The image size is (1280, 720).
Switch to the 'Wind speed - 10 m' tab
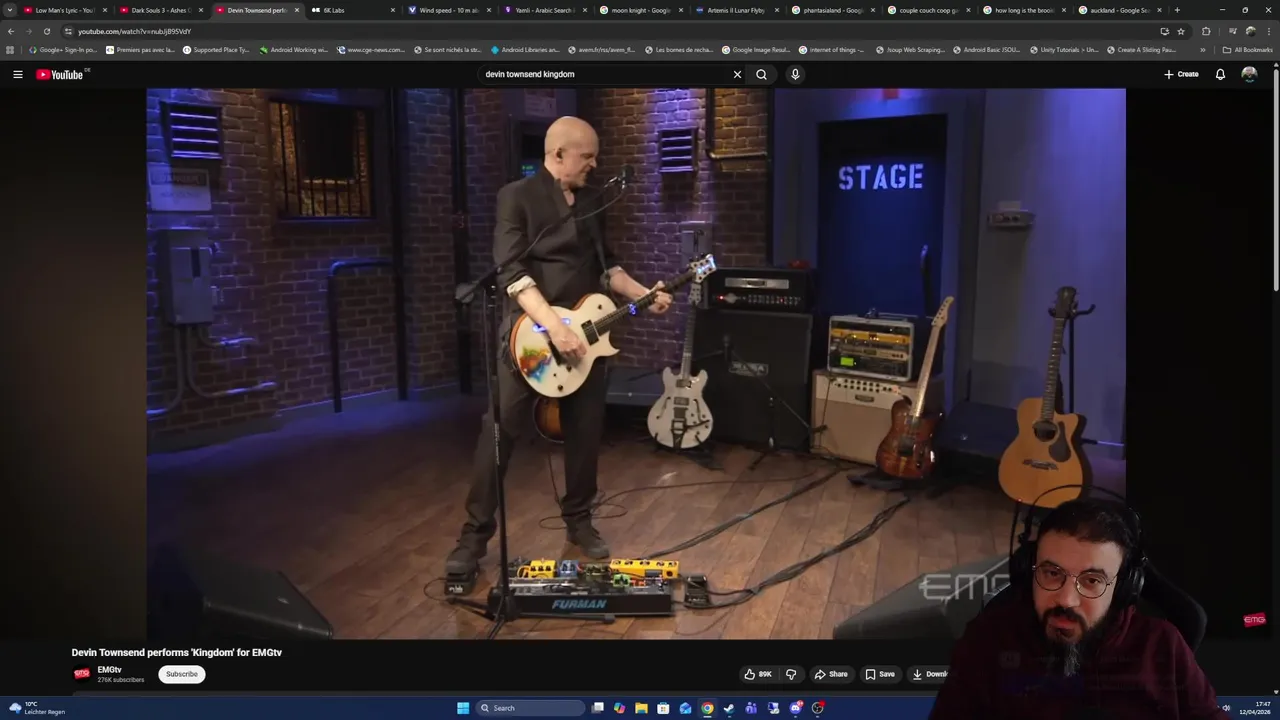coord(448,10)
